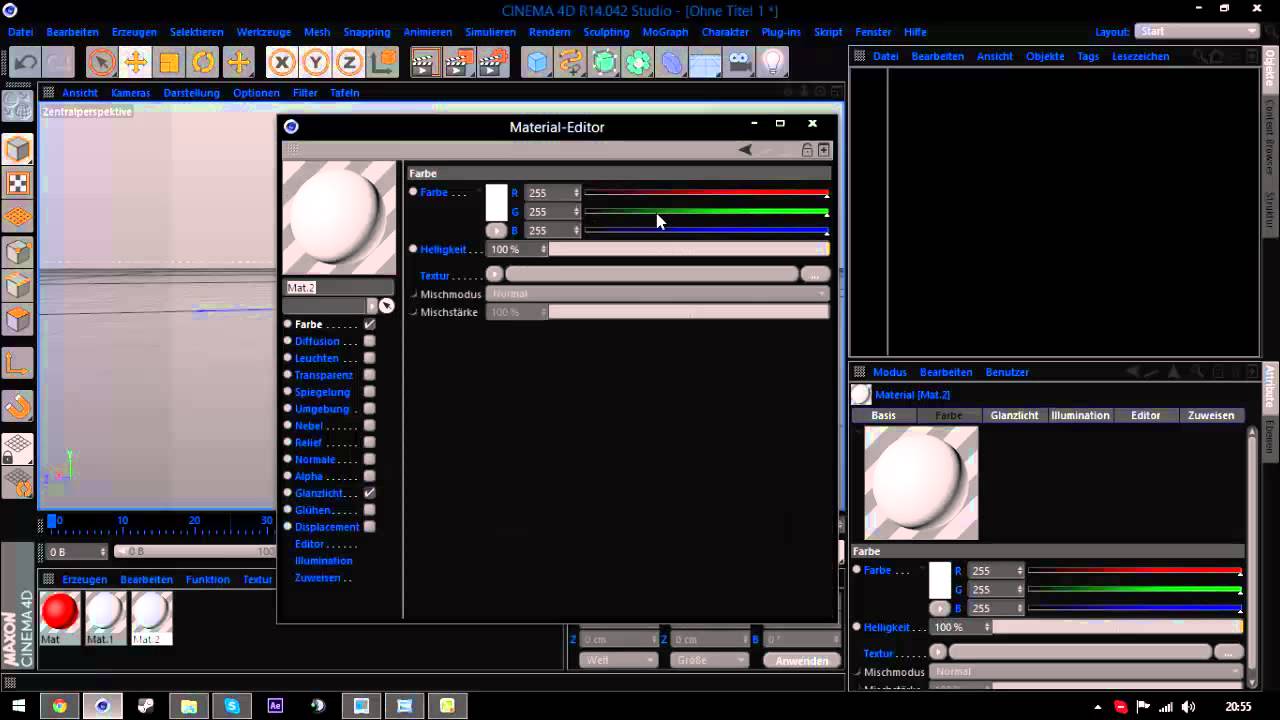1280x720 pixels.
Task: Switch the coordinate system icon
Action: click(383, 63)
